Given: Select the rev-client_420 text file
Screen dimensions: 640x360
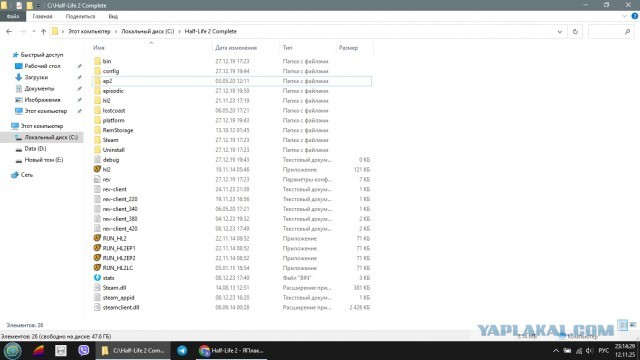Looking at the screenshot, I should click(x=120, y=229).
